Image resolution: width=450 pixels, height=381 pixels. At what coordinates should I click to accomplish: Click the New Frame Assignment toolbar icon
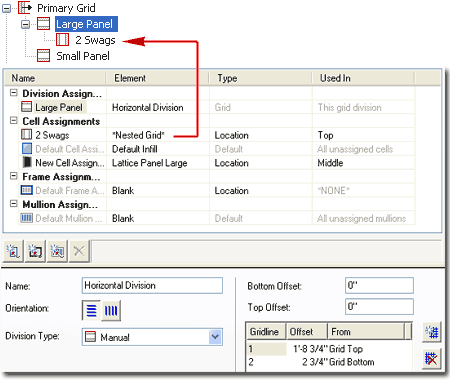pyautogui.click(x=35, y=251)
